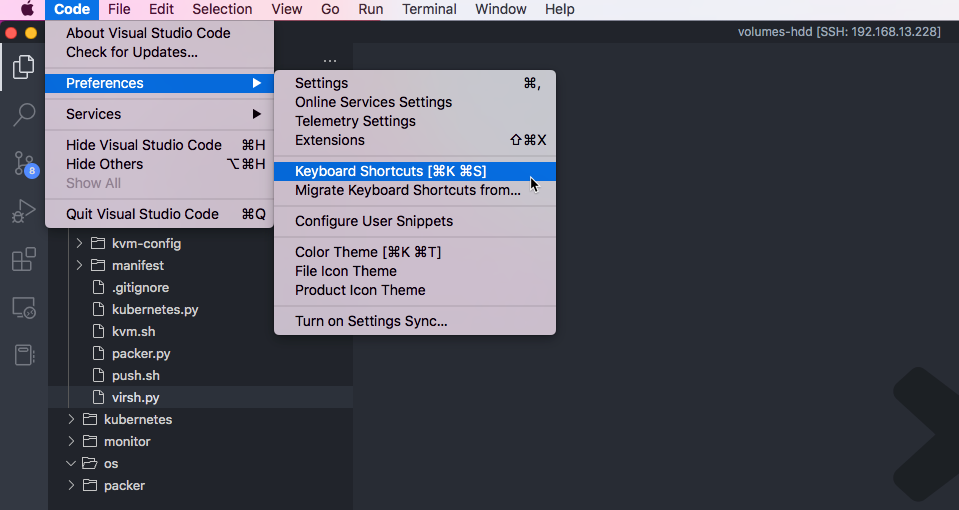
Task: Choose Turn on Settings Sync...
Action: pos(415,321)
